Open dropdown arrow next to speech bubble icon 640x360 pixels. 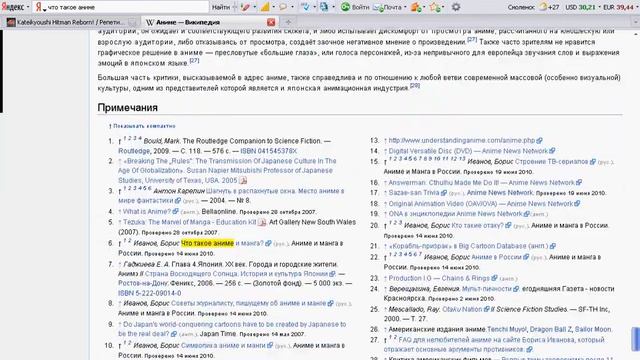[292, 7]
